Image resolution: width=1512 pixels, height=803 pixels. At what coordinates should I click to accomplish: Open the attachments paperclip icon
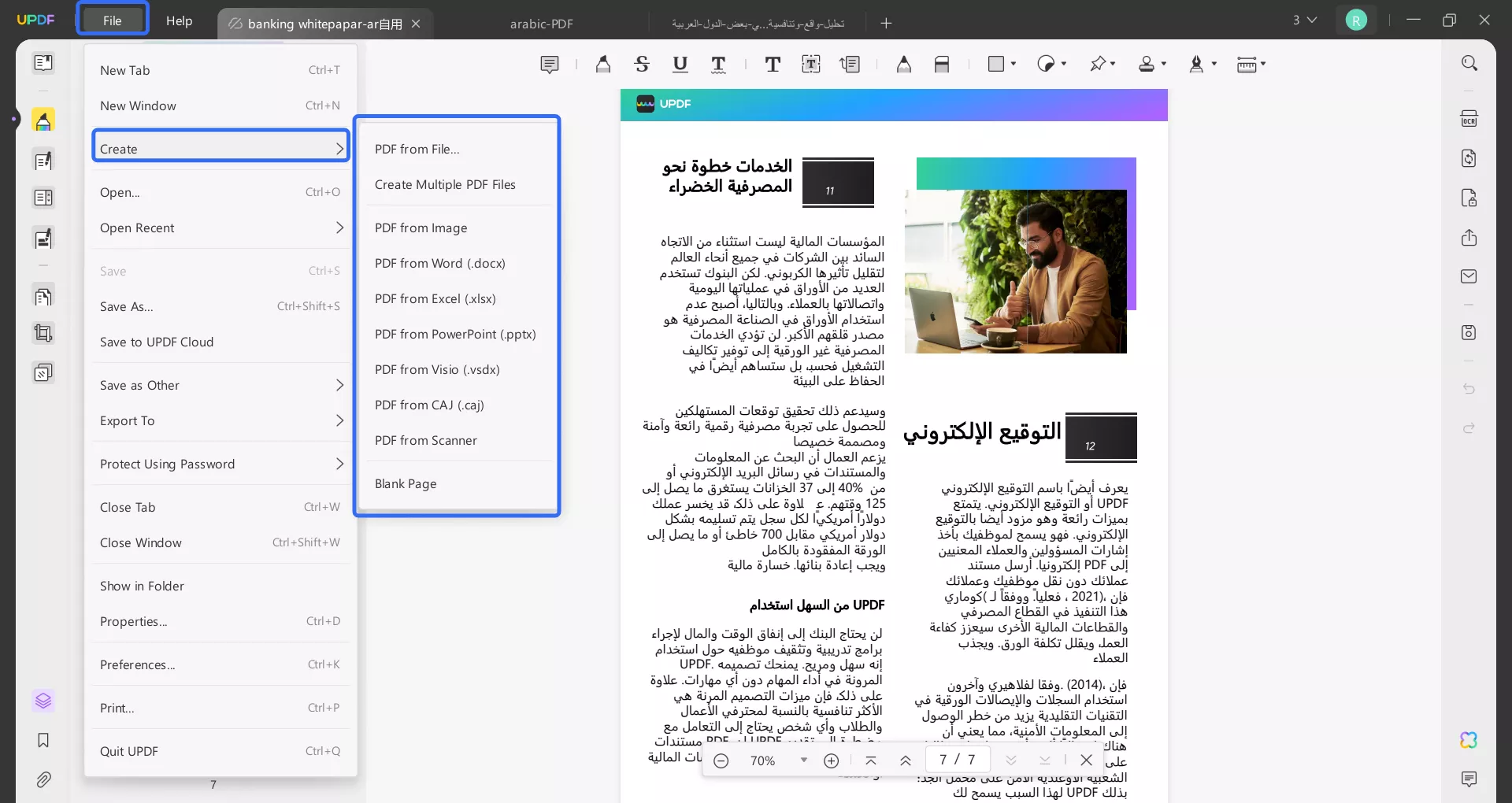point(43,779)
